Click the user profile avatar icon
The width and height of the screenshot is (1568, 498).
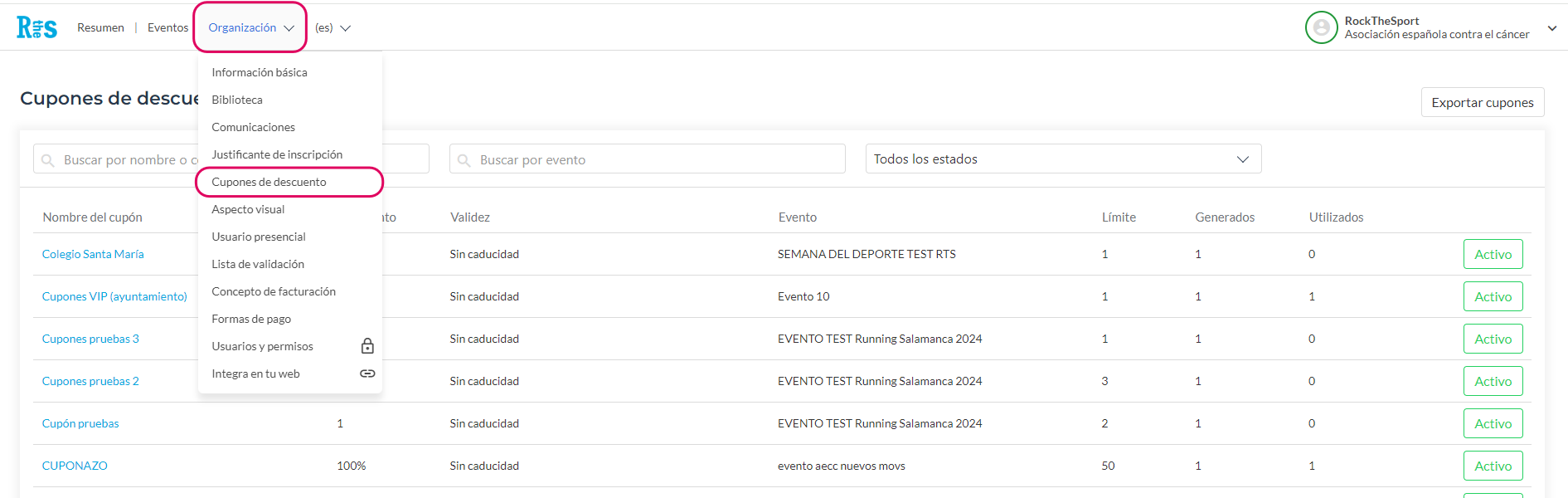(x=1322, y=27)
